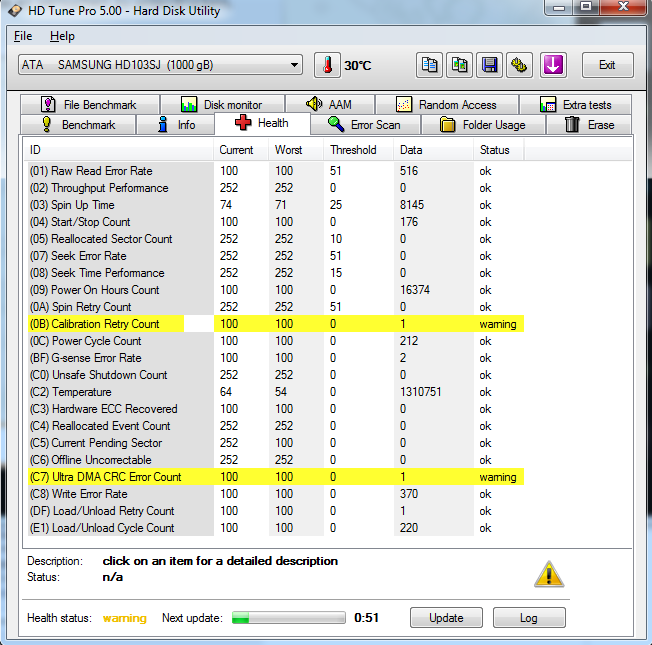Select the (09) Power On Hours Count row
Screen dimensions: 652x645
(x=276, y=290)
